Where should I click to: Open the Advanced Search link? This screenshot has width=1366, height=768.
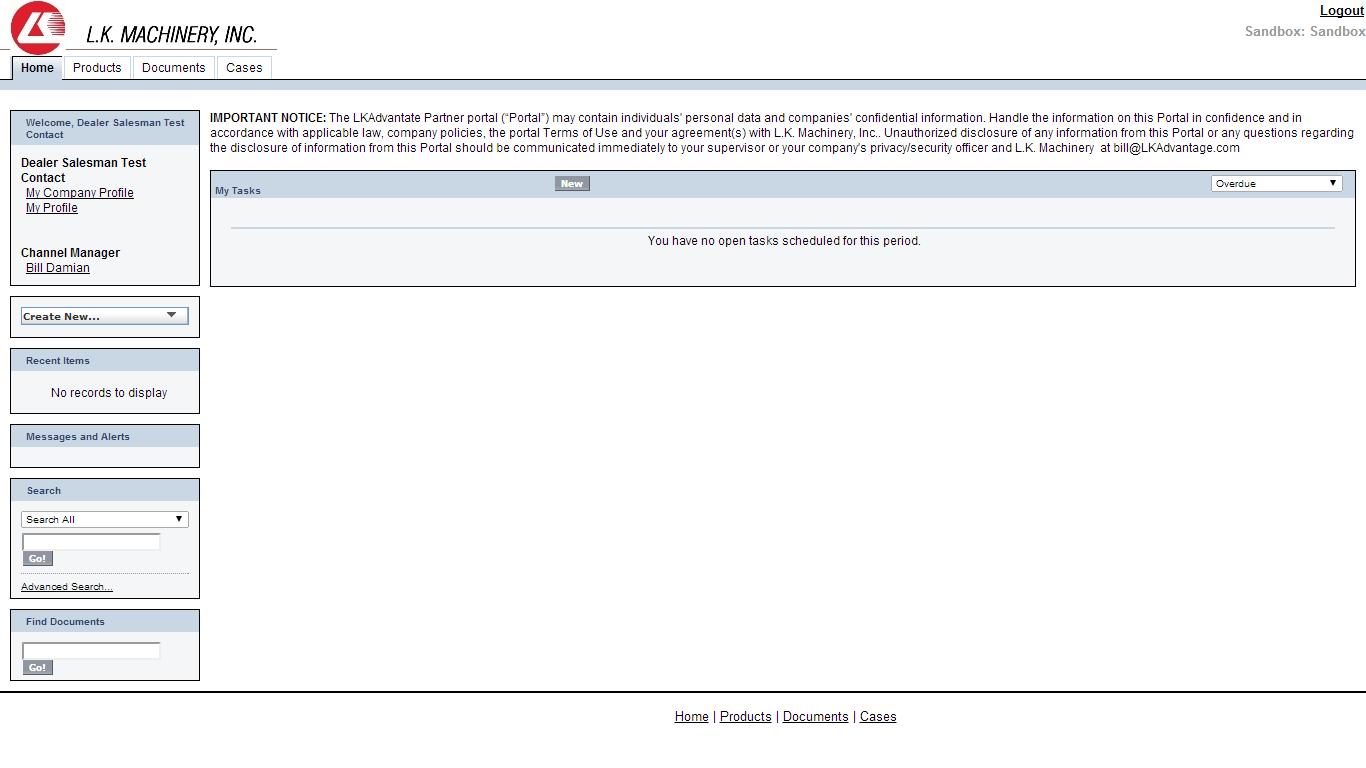point(67,587)
